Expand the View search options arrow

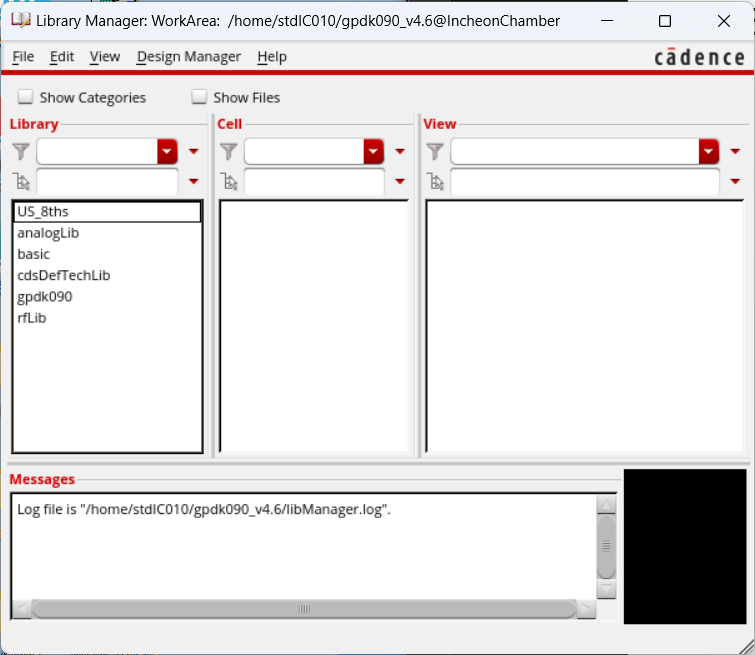point(735,182)
